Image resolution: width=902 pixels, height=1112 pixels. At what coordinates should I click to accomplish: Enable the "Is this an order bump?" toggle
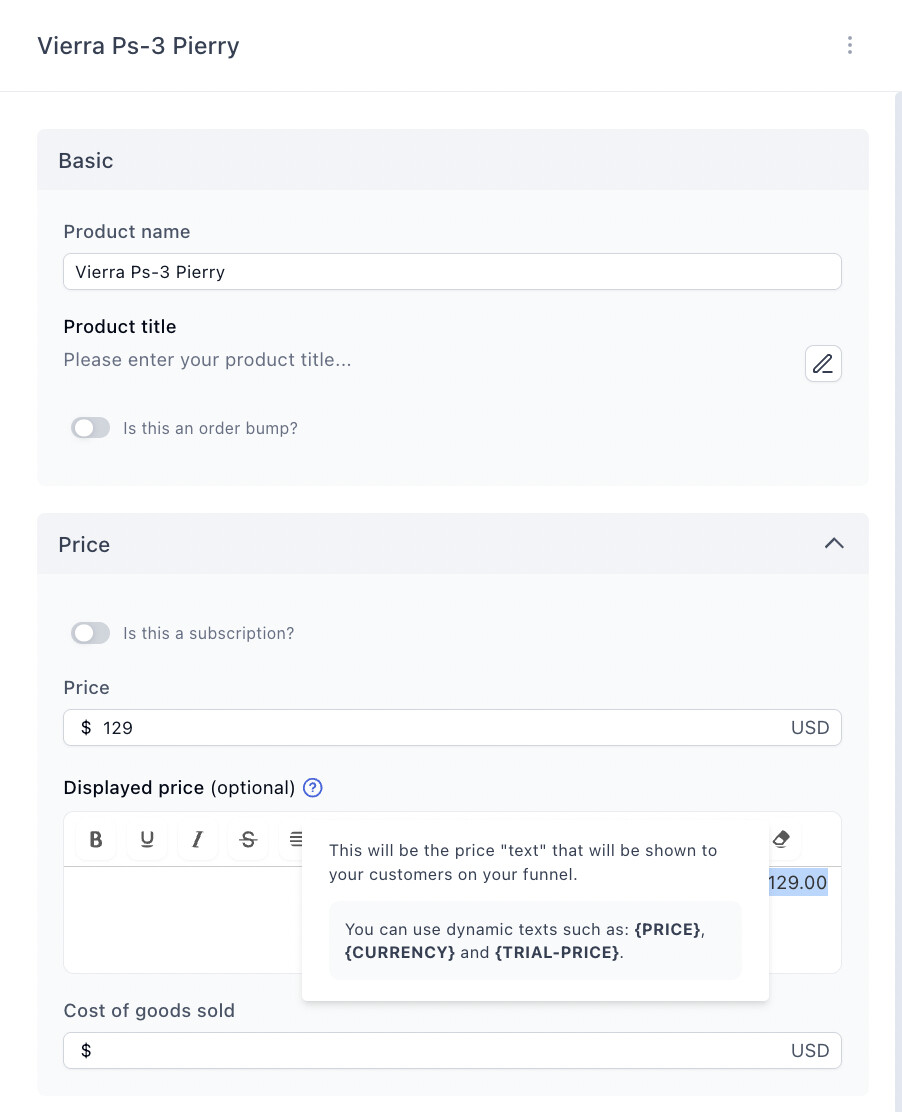(90, 428)
